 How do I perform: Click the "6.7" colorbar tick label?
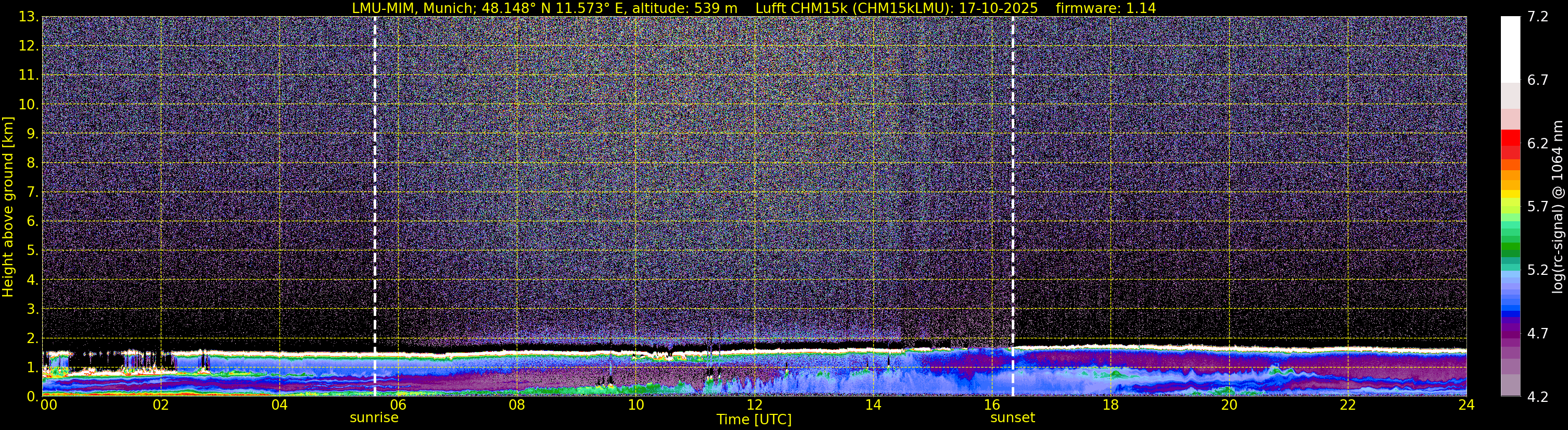(x=1538, y=80)
